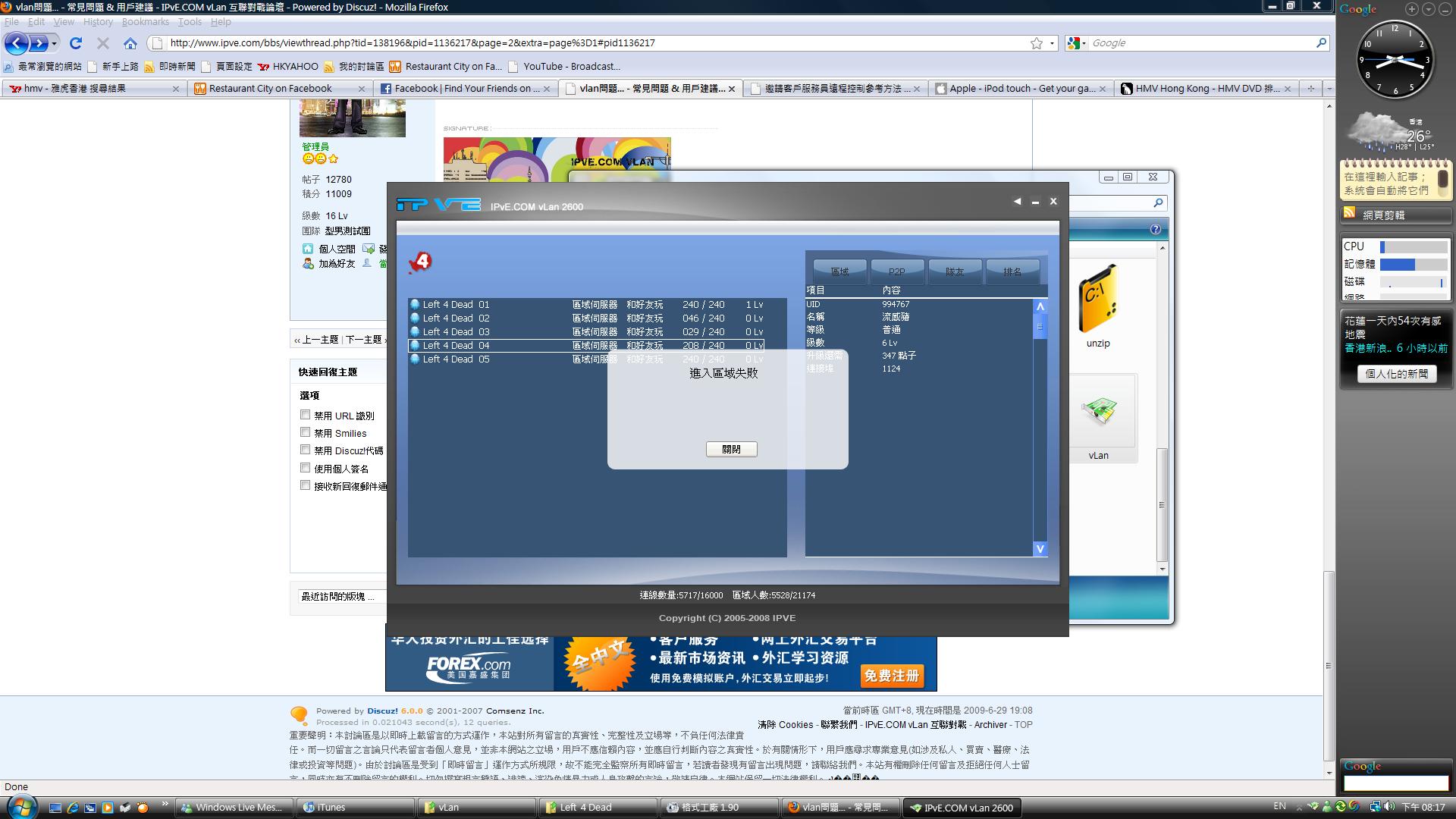The width and height of the screenshot is (1456, 819).
Task: Click the Firefox home icon
Action: 130,43
